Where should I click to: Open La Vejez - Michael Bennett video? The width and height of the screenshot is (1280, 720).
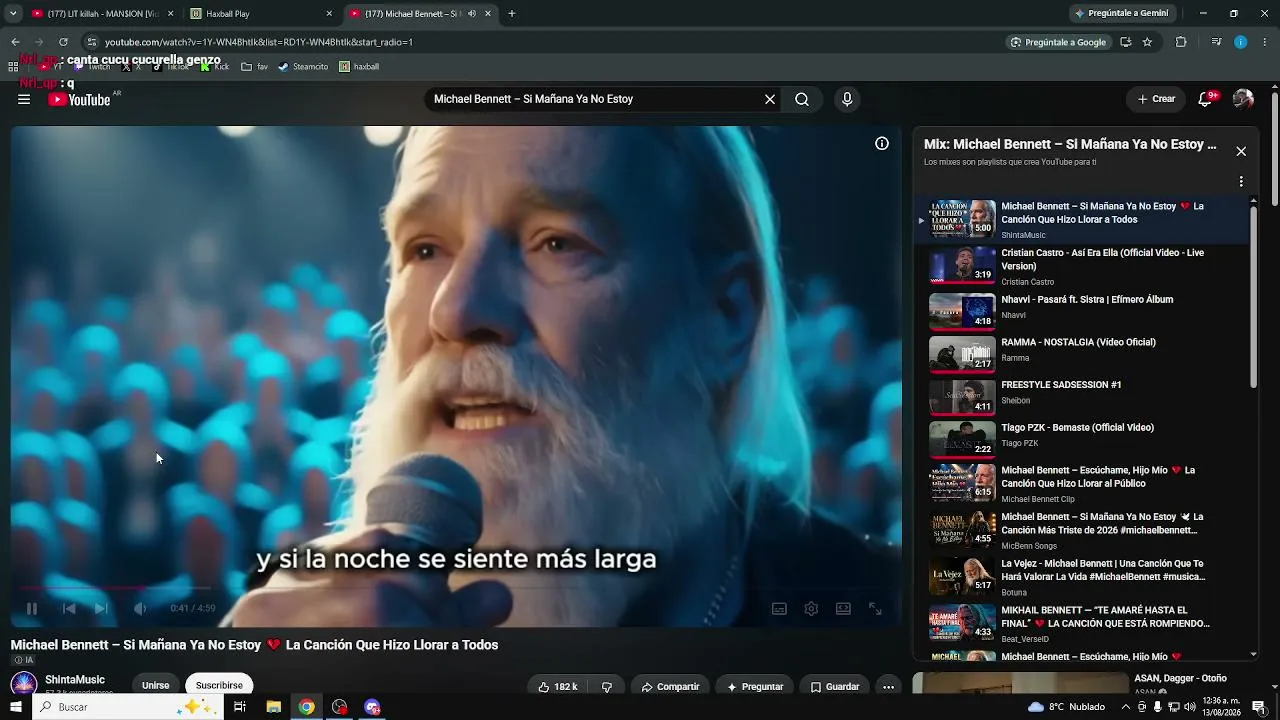(x=1082, y=575)
